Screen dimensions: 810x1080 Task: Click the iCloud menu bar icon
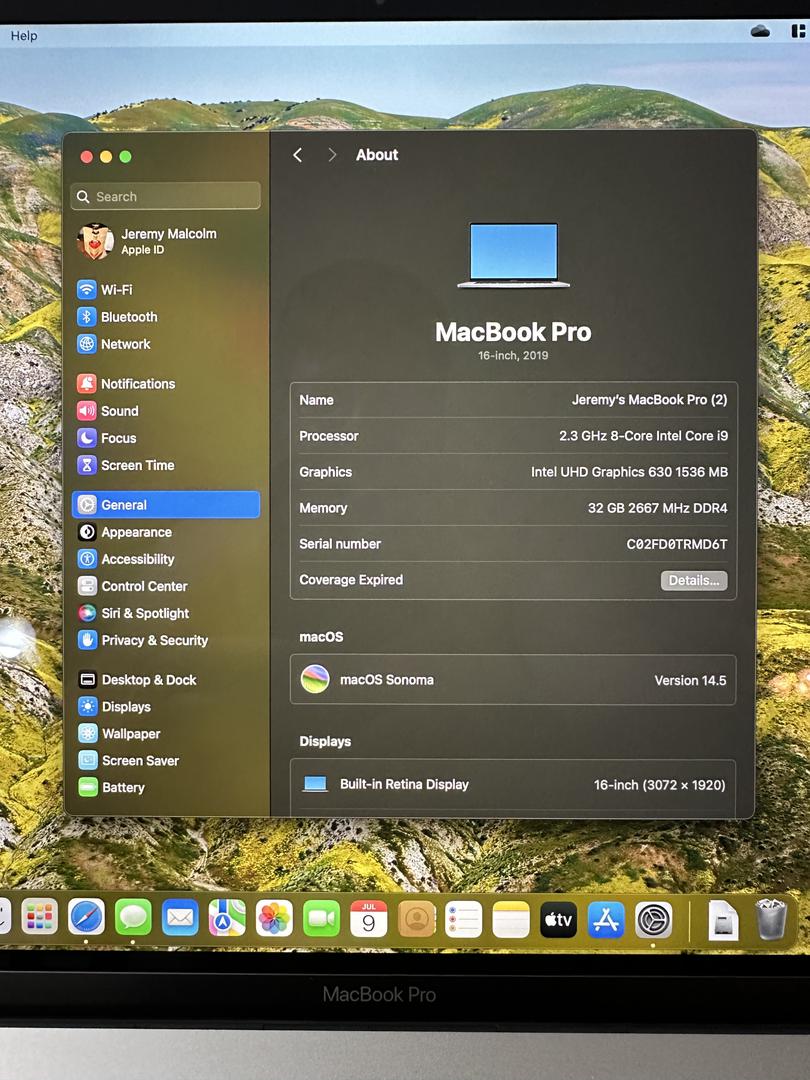[760, 31]
